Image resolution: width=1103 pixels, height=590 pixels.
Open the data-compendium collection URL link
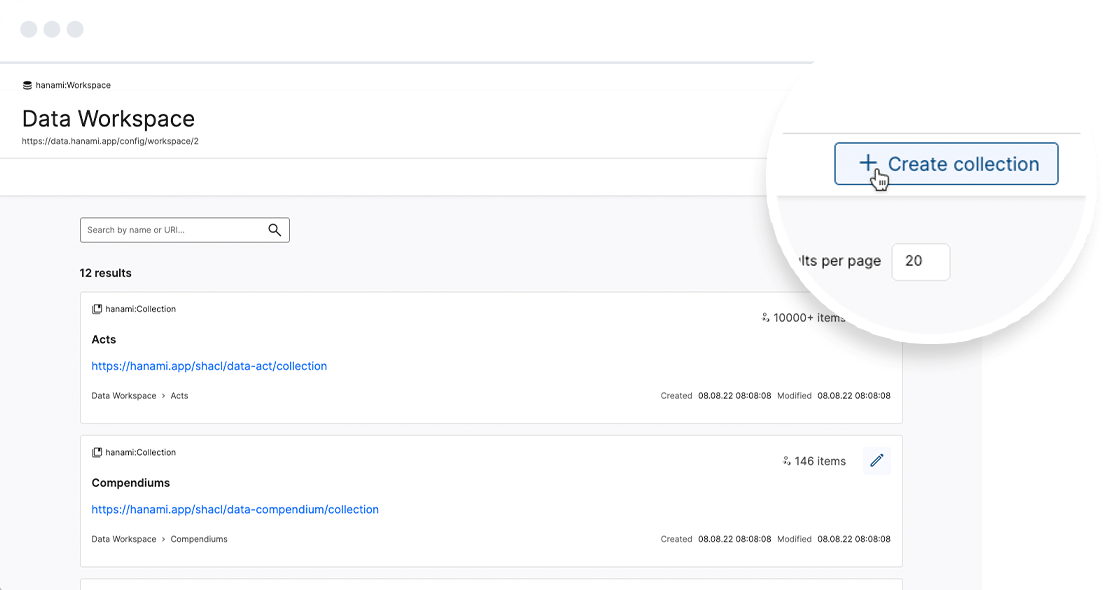[x=235, y=509]
